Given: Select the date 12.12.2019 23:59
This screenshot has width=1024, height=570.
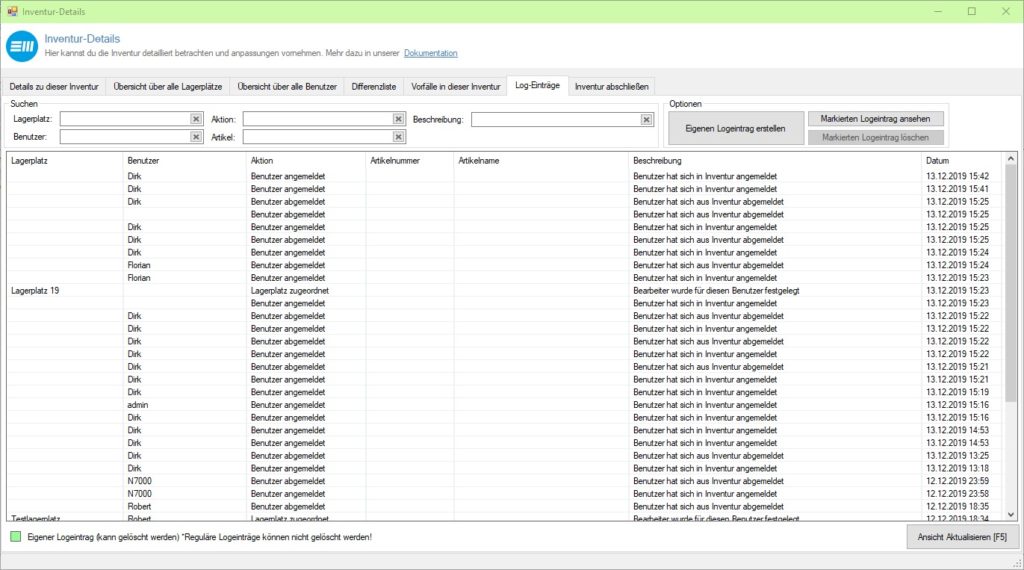Looking at the screenshot, I should coord(957,481).
